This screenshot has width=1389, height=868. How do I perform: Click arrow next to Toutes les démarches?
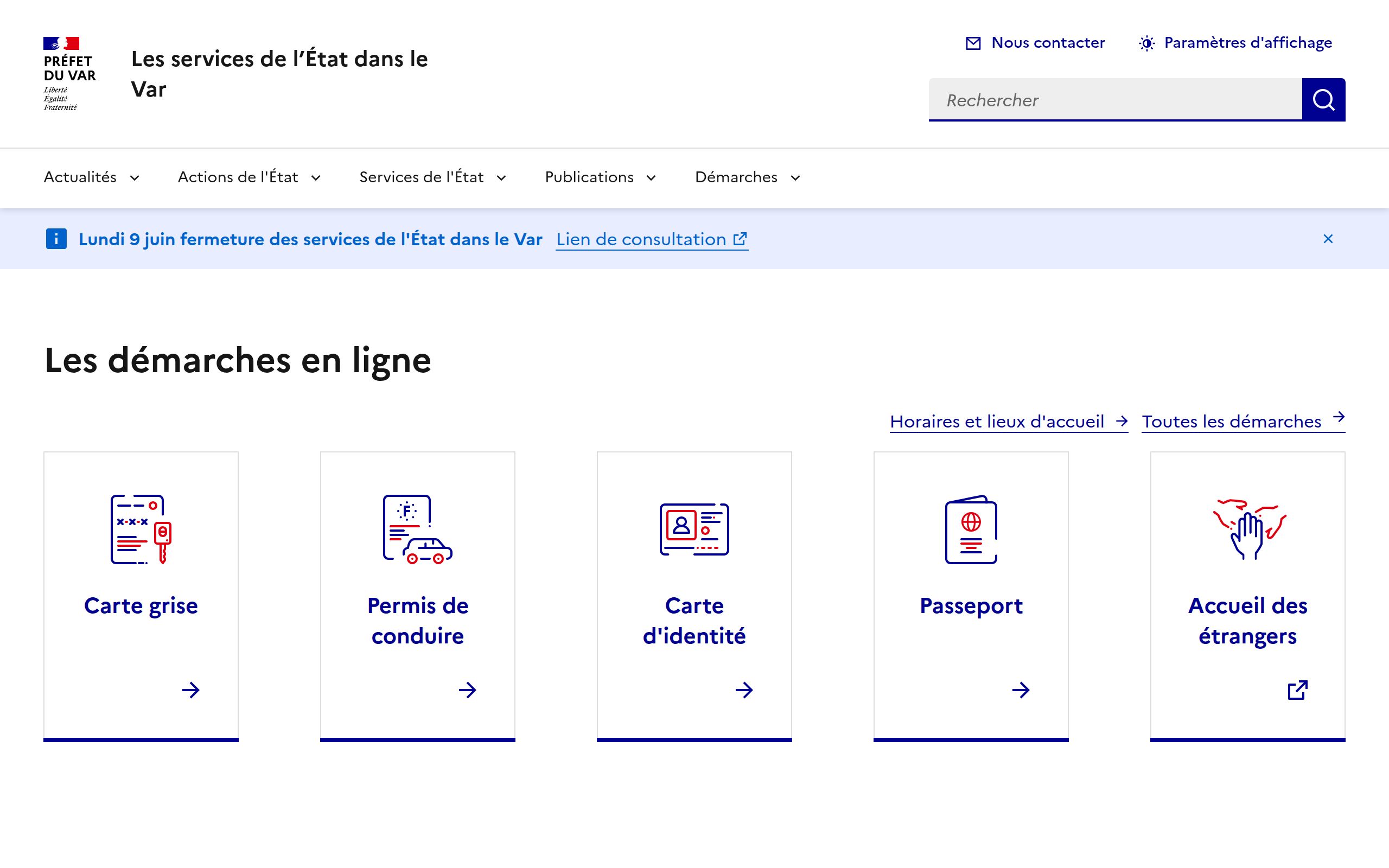[x=1339, y=417]
